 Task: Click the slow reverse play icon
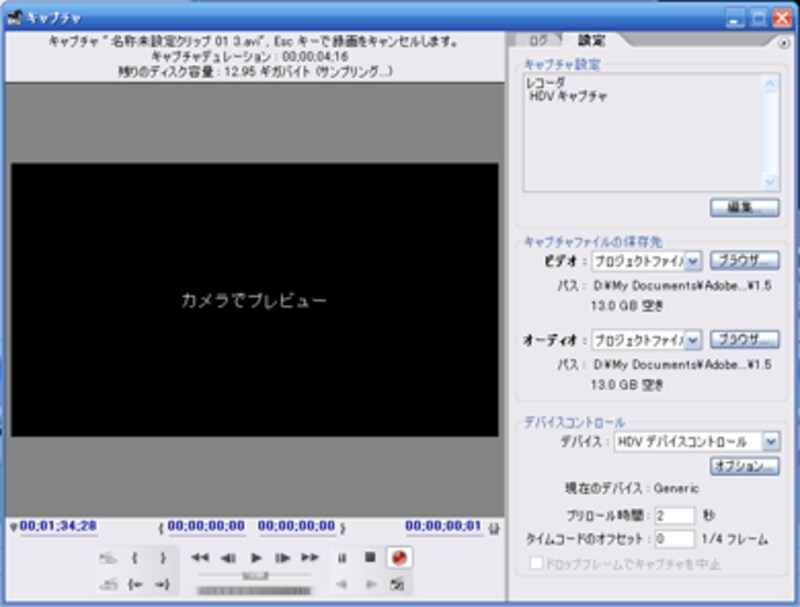pyautogui.click(x=342, y=585)
